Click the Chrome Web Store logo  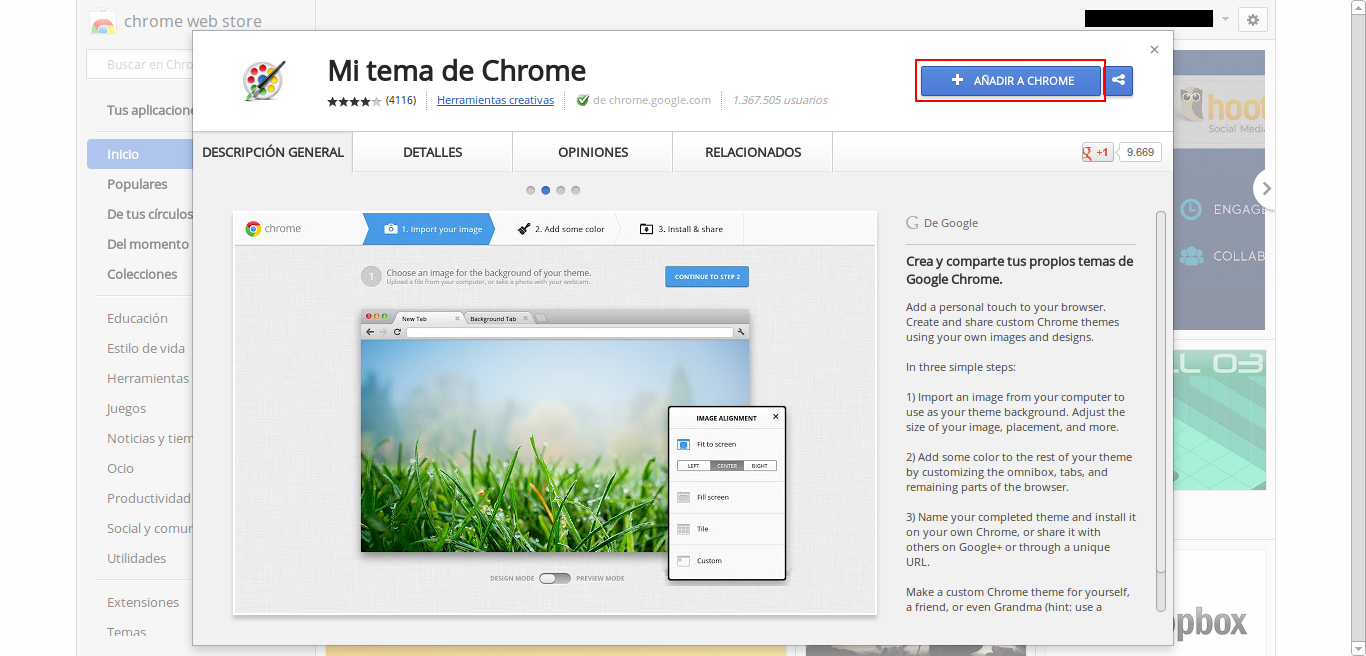[176, 21]
